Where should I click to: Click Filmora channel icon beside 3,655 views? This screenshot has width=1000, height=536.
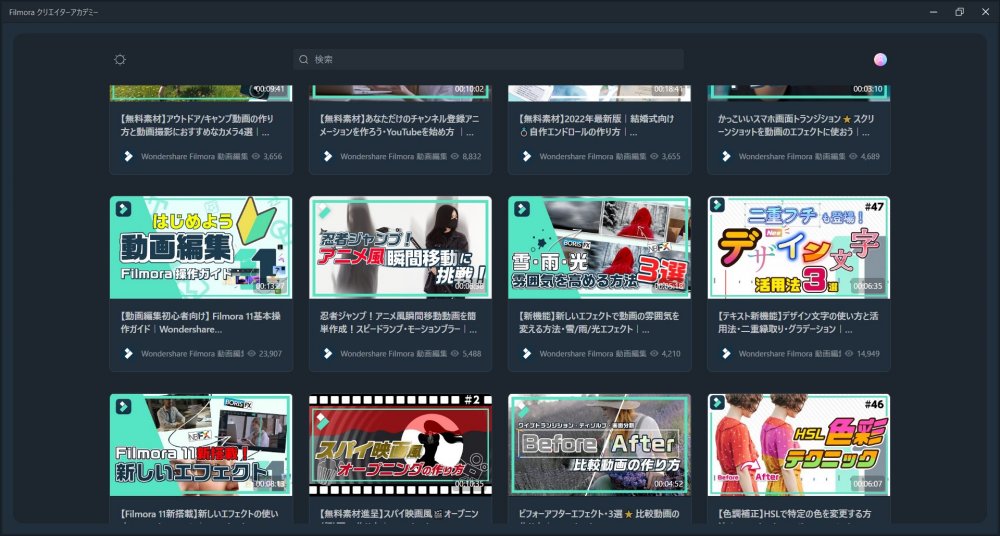click(527, 156)
